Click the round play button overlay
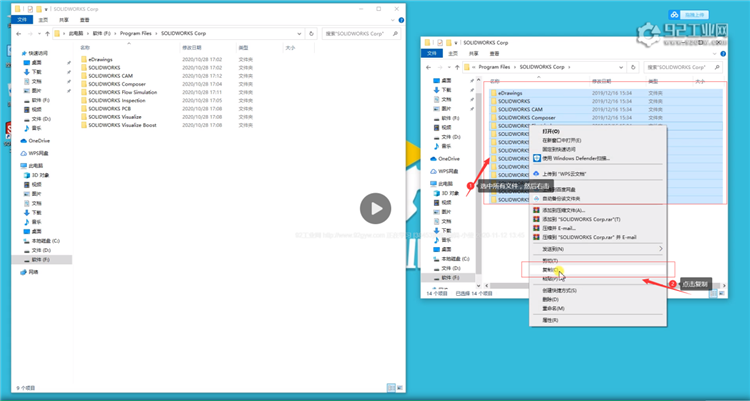Viewport: 750px width, 401px height. [375, 209]
